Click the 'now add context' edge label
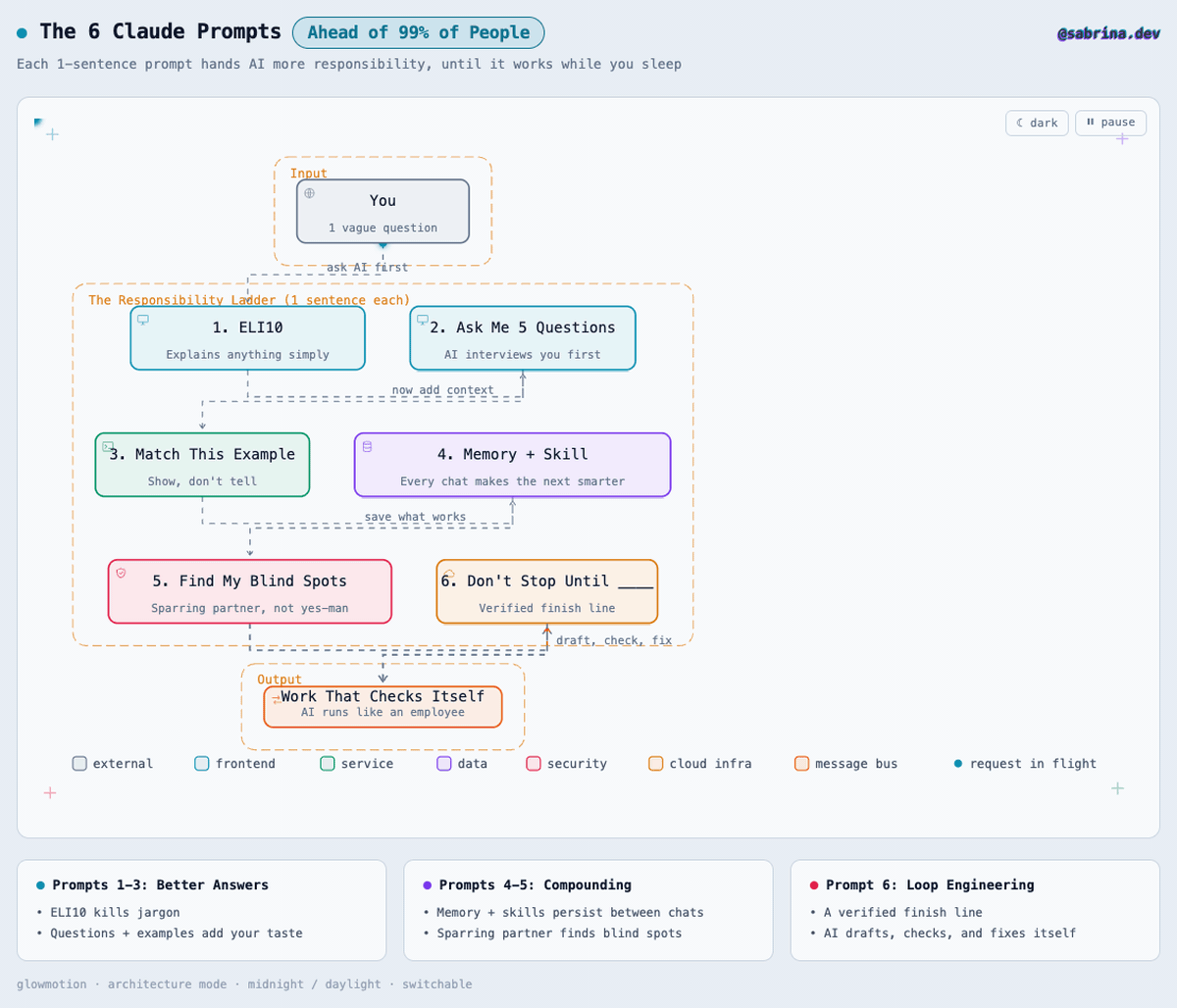The image size is (1177, 1008). 442,389
